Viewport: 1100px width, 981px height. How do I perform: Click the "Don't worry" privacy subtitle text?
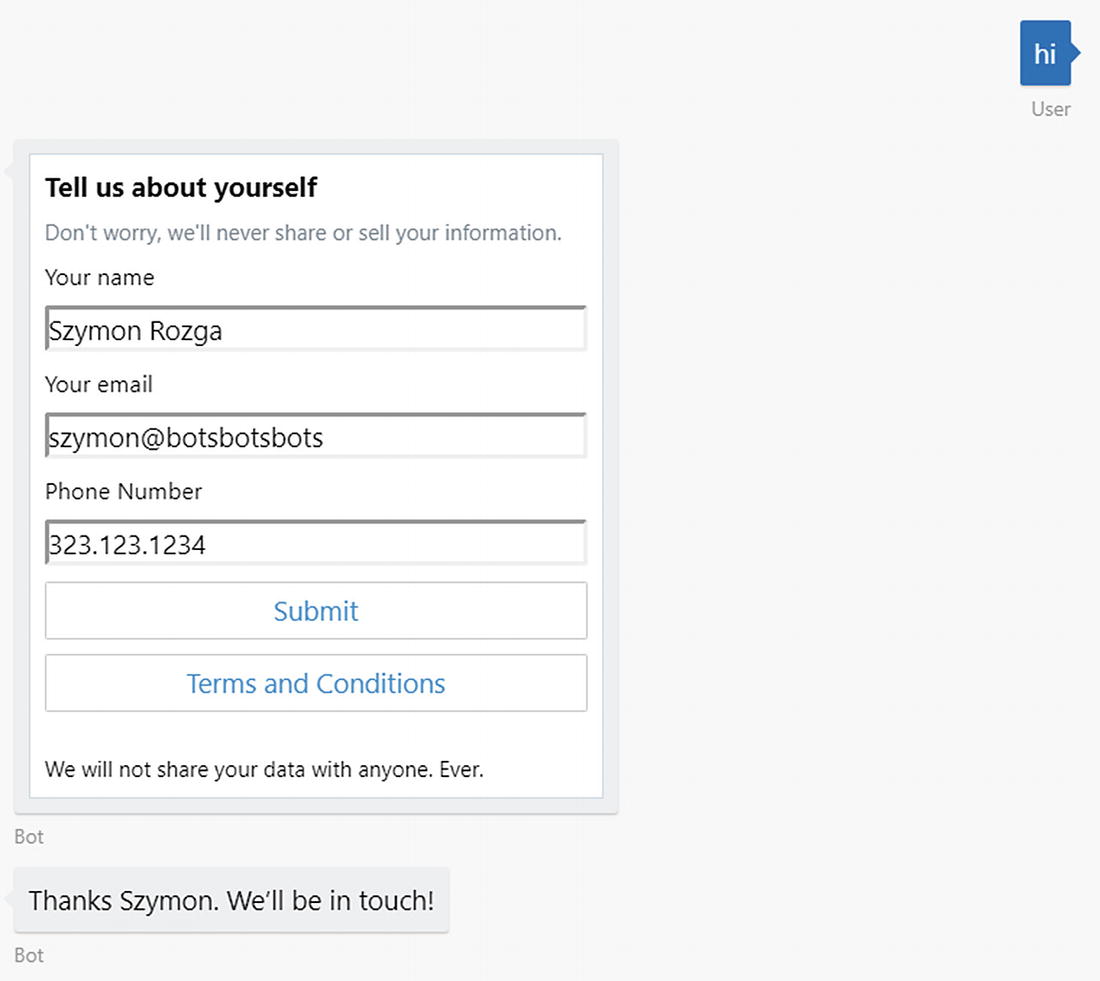click(303, 234)
